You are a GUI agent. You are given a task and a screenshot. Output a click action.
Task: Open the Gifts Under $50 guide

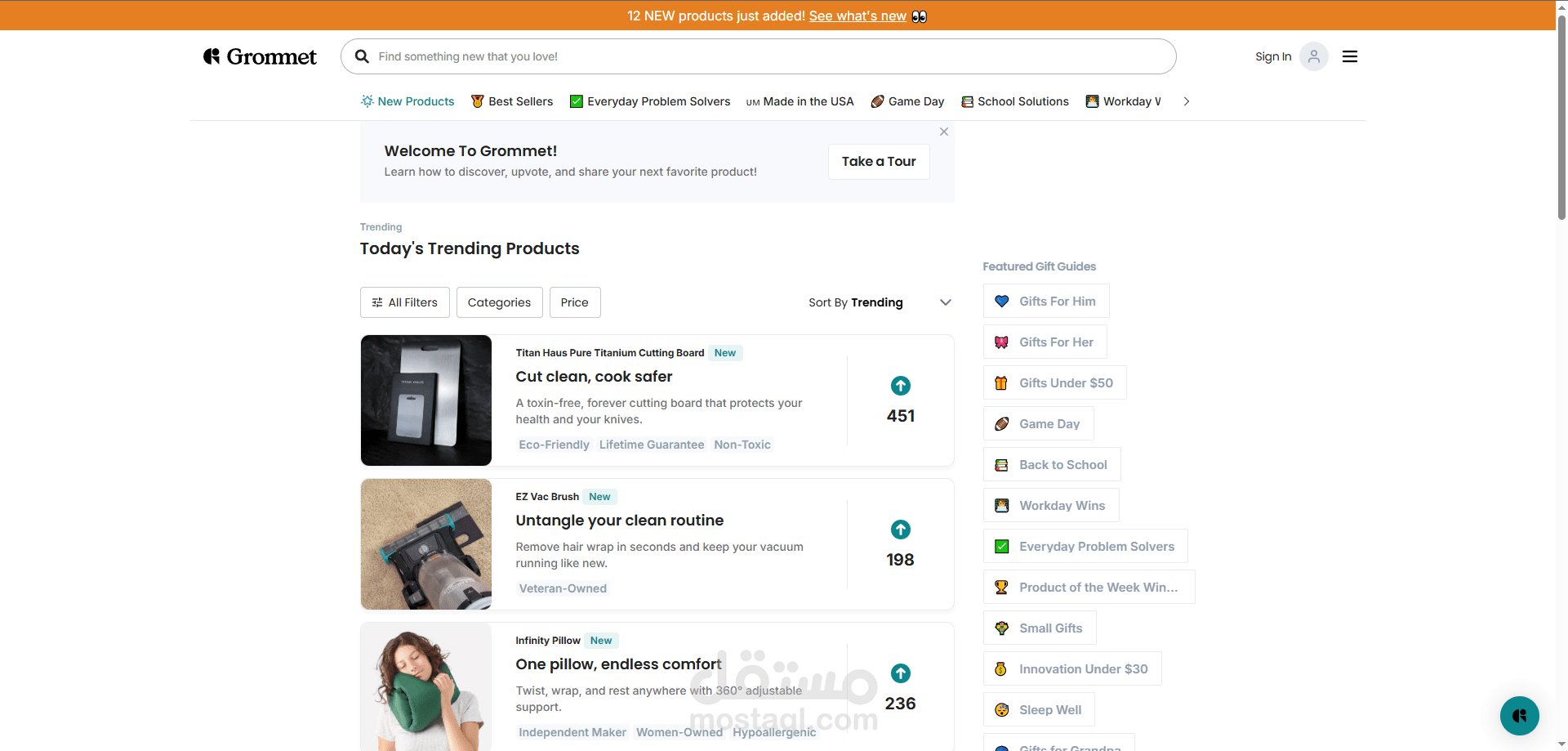[x=1055, y=383]
